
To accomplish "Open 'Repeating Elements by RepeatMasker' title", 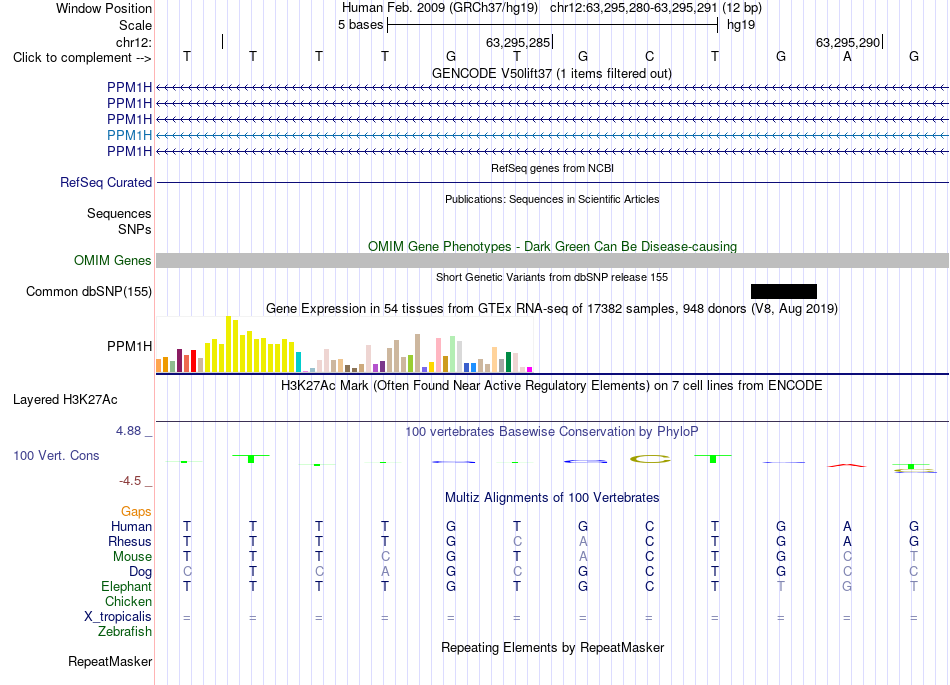I will pyautogui.click(x=552, y=647).
